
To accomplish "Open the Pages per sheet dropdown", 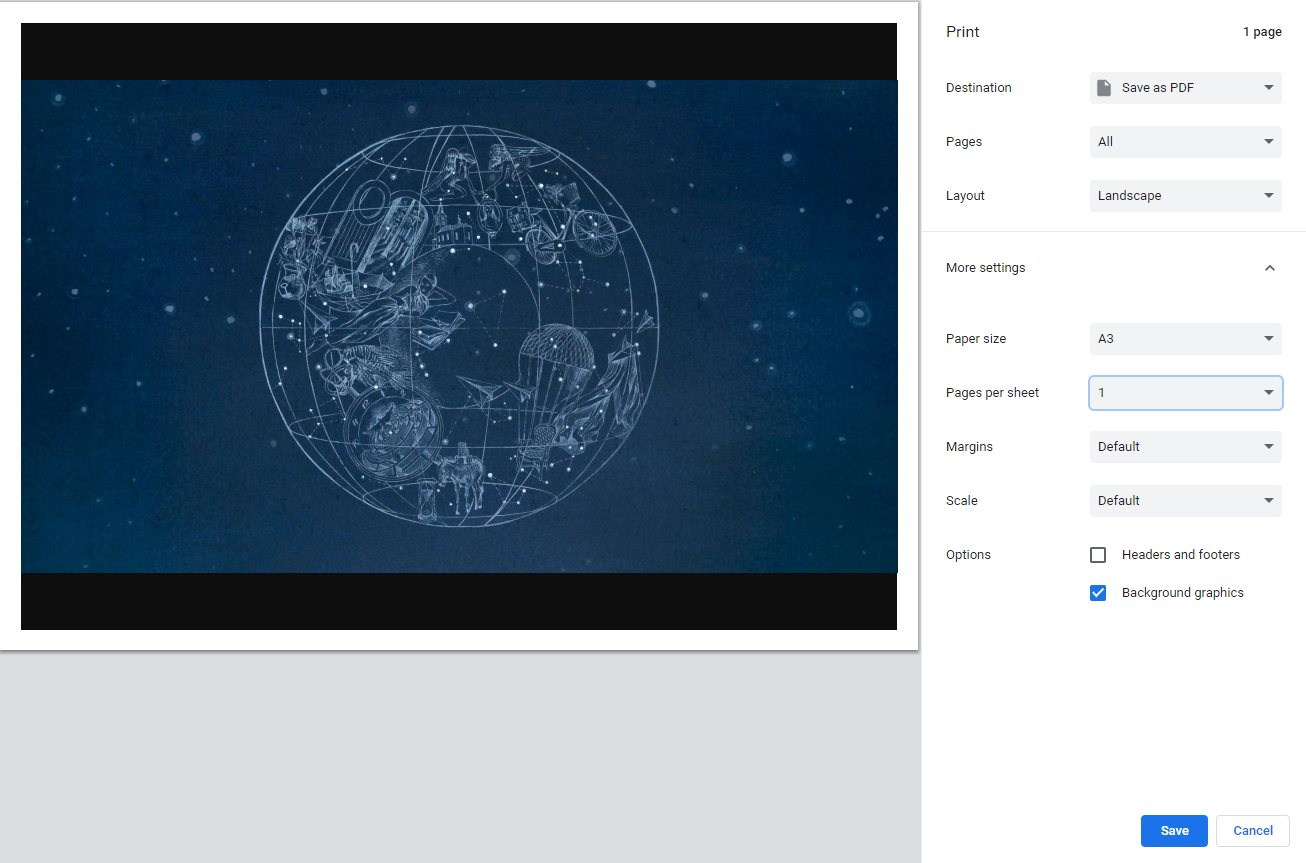I will coord(1185,393).
